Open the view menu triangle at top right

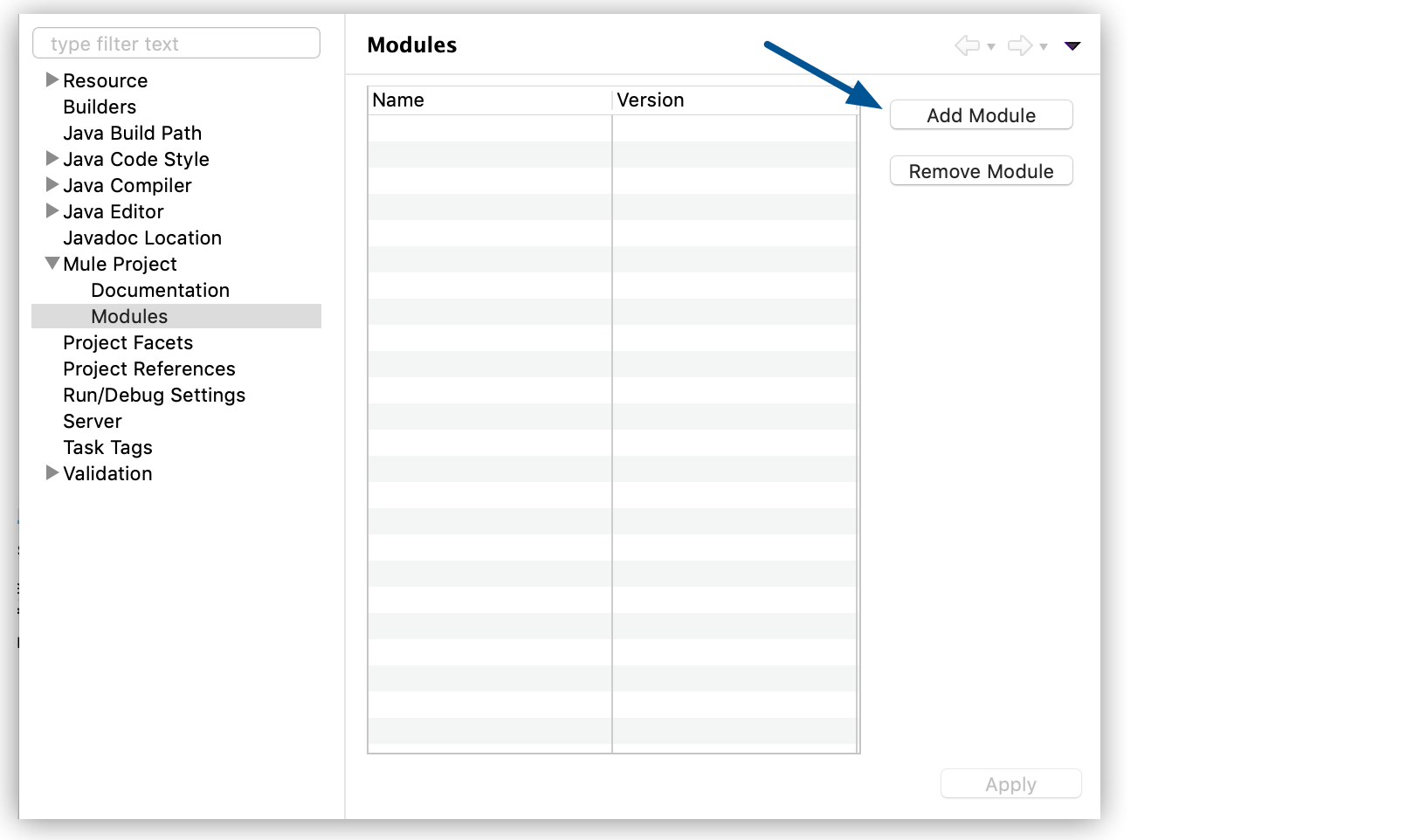coord(1072,45)
